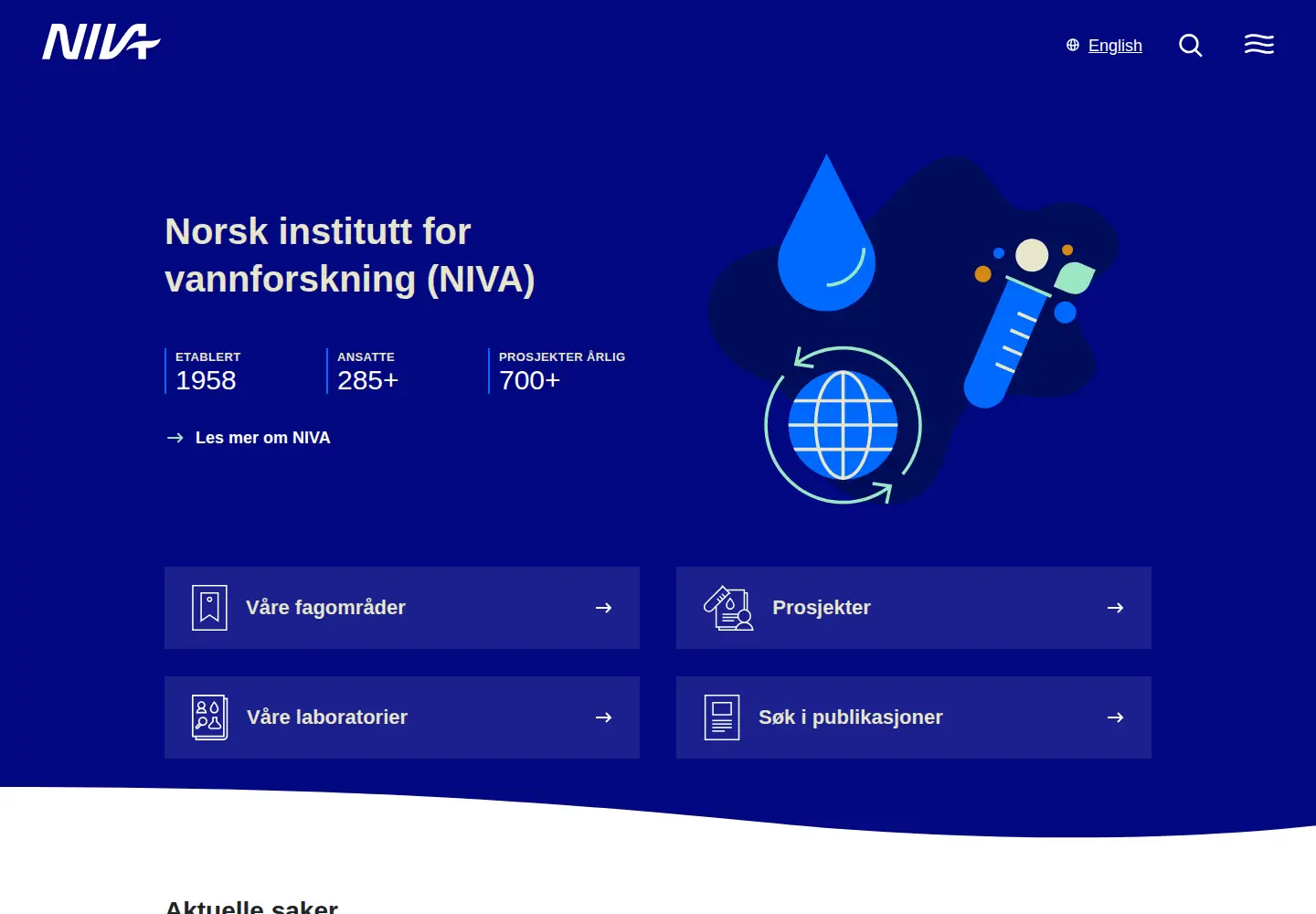Click the lab equipment icon on Våre laboratorier

(209, 717)
